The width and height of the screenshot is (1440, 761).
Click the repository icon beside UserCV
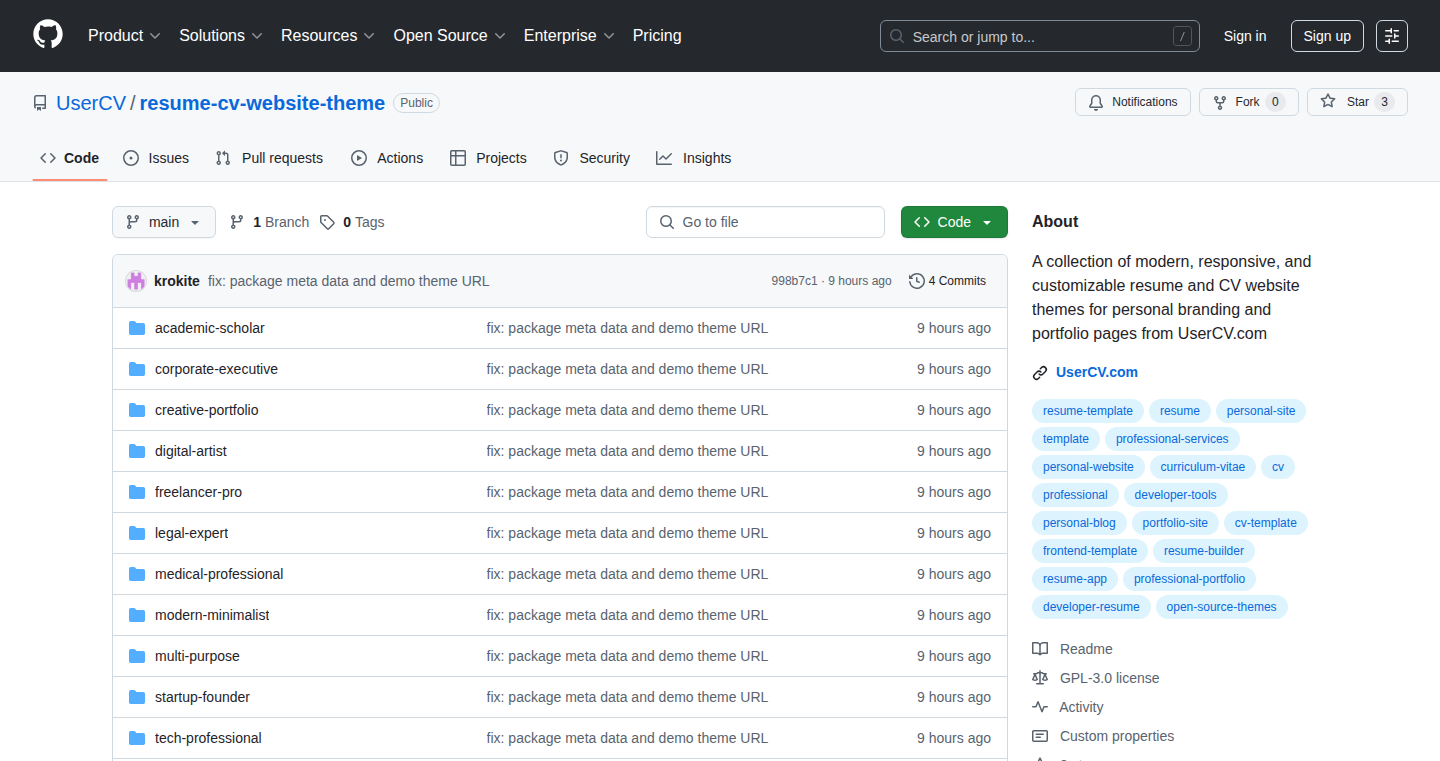[40, 103]
